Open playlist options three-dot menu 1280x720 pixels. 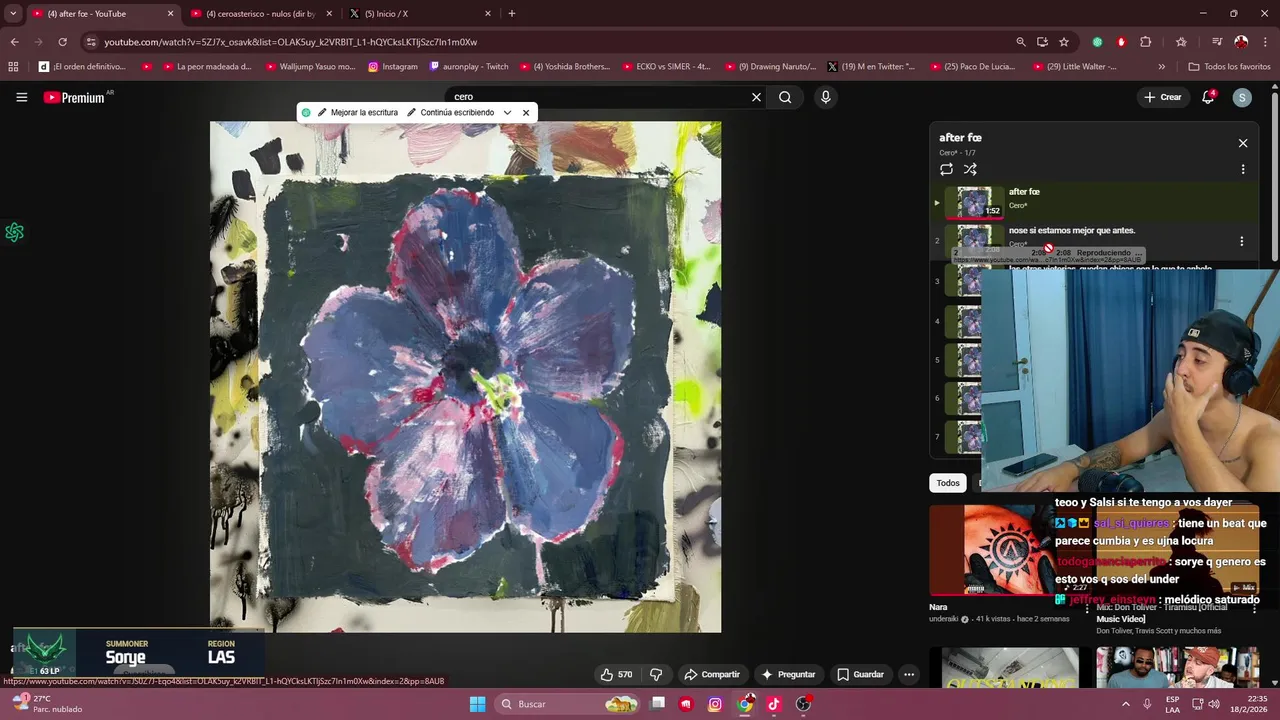point(1243,169)
